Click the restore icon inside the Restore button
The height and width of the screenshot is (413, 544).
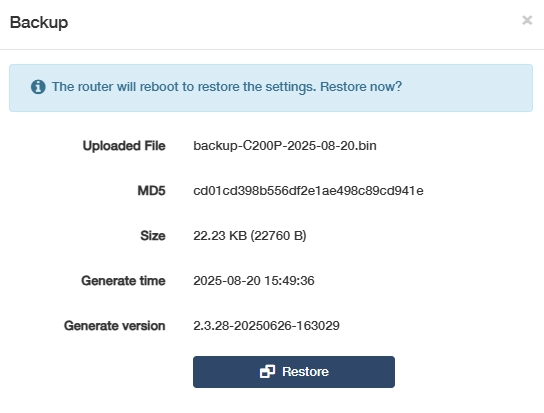click(267, 372)
